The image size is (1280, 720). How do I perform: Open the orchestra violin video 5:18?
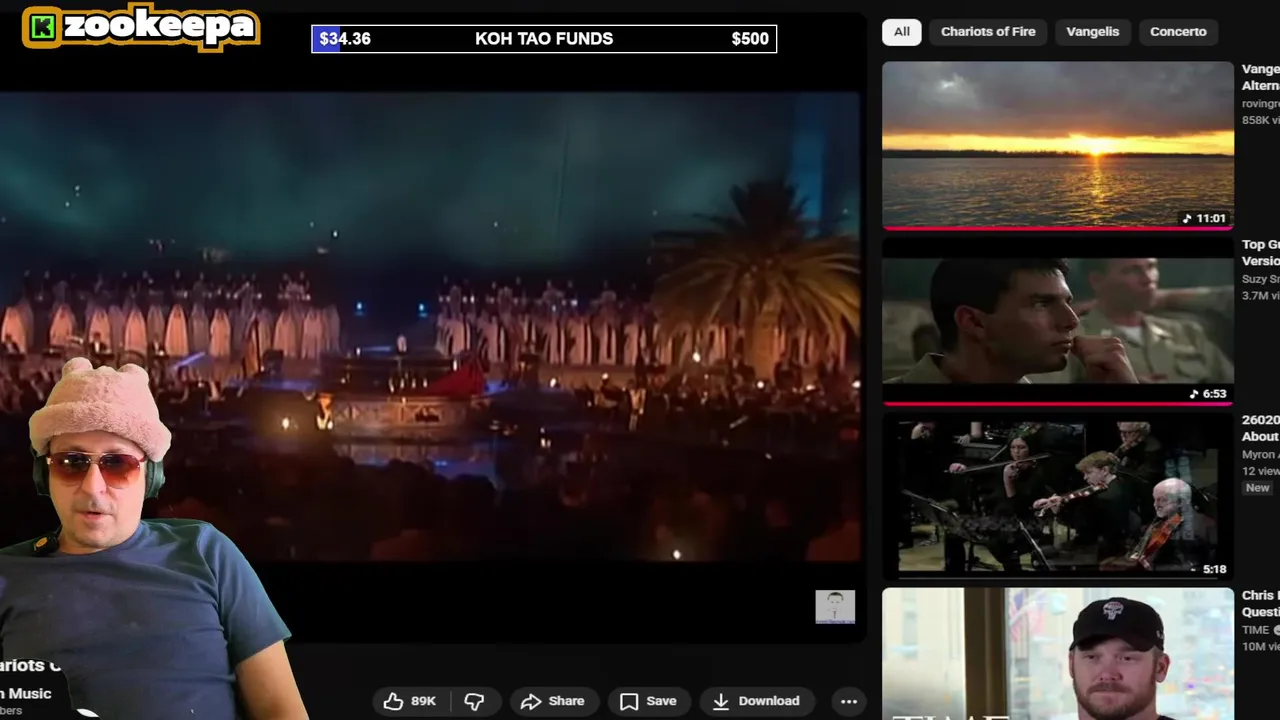[x=1058, y=496]
